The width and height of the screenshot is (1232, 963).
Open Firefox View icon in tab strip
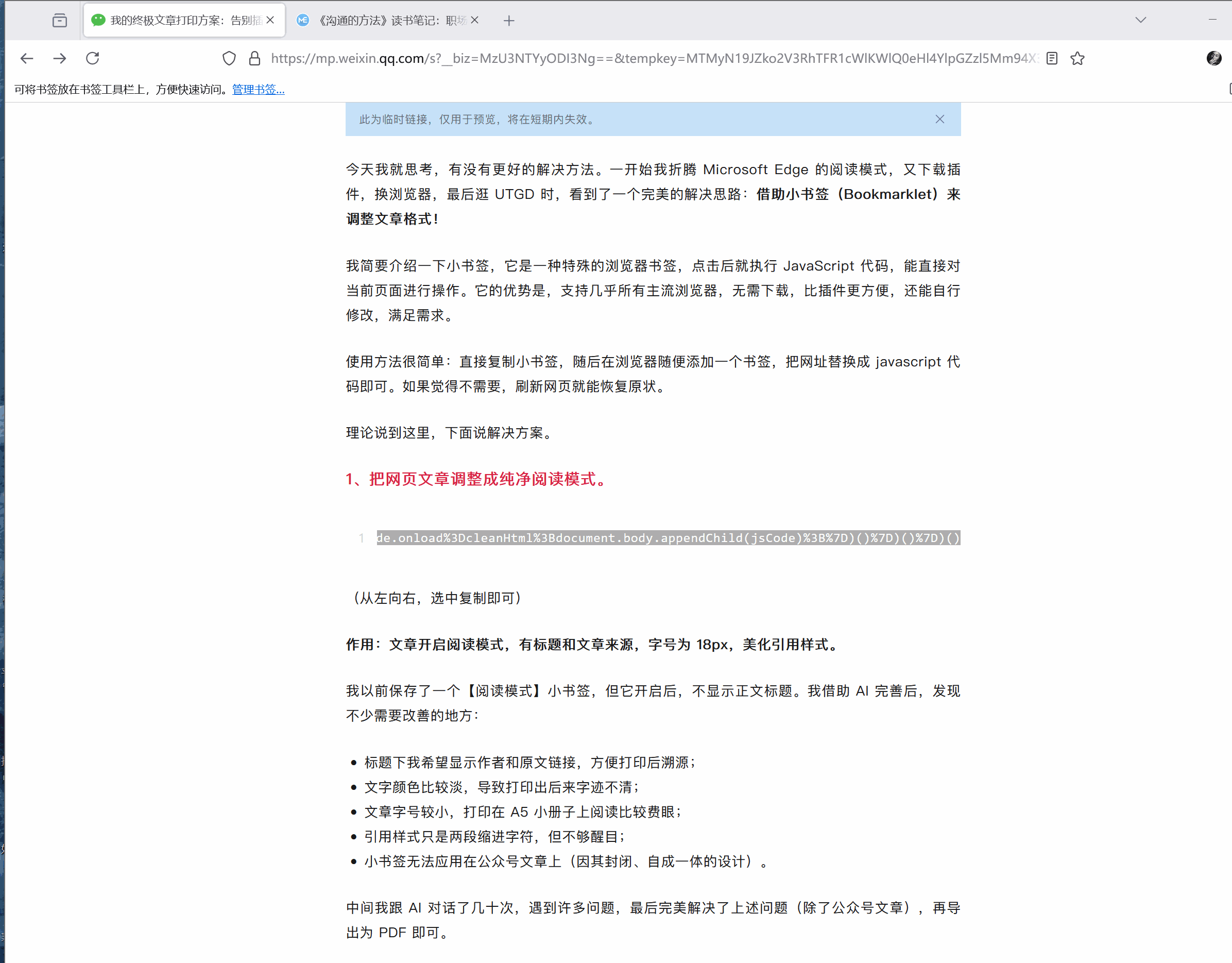(59, 20)
